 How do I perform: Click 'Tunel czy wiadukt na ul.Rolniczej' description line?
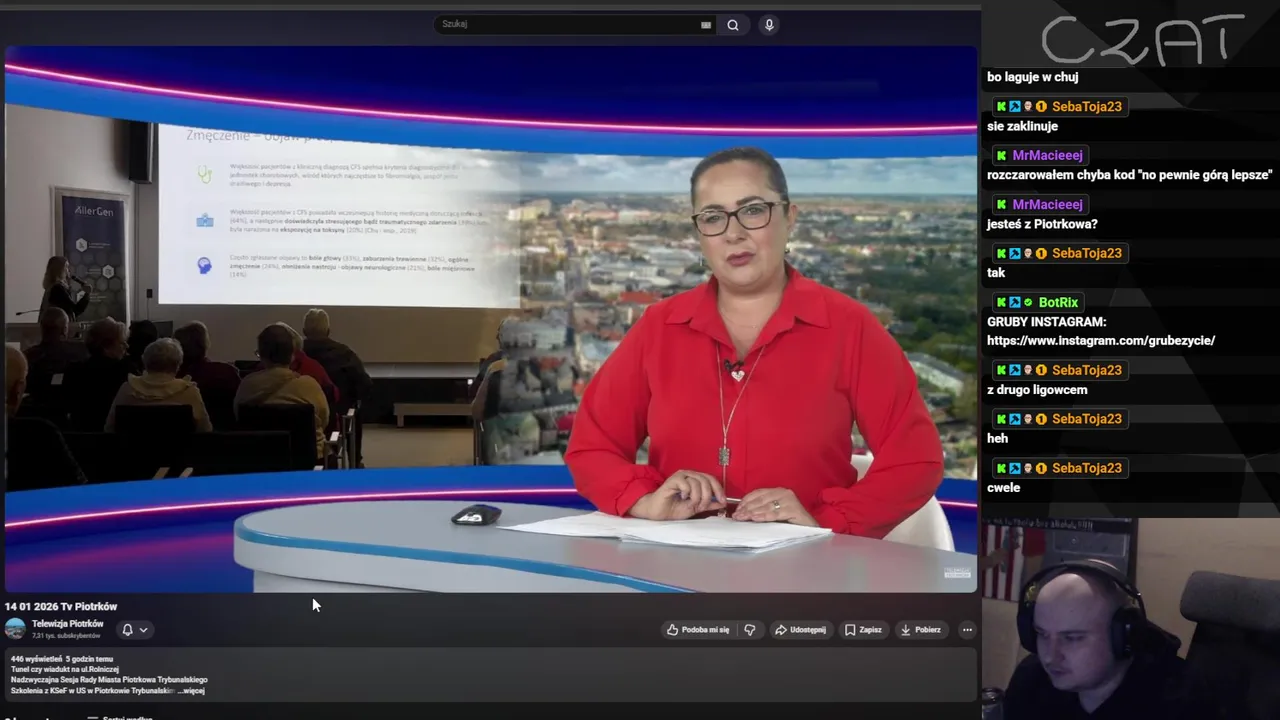pos(65,670)
